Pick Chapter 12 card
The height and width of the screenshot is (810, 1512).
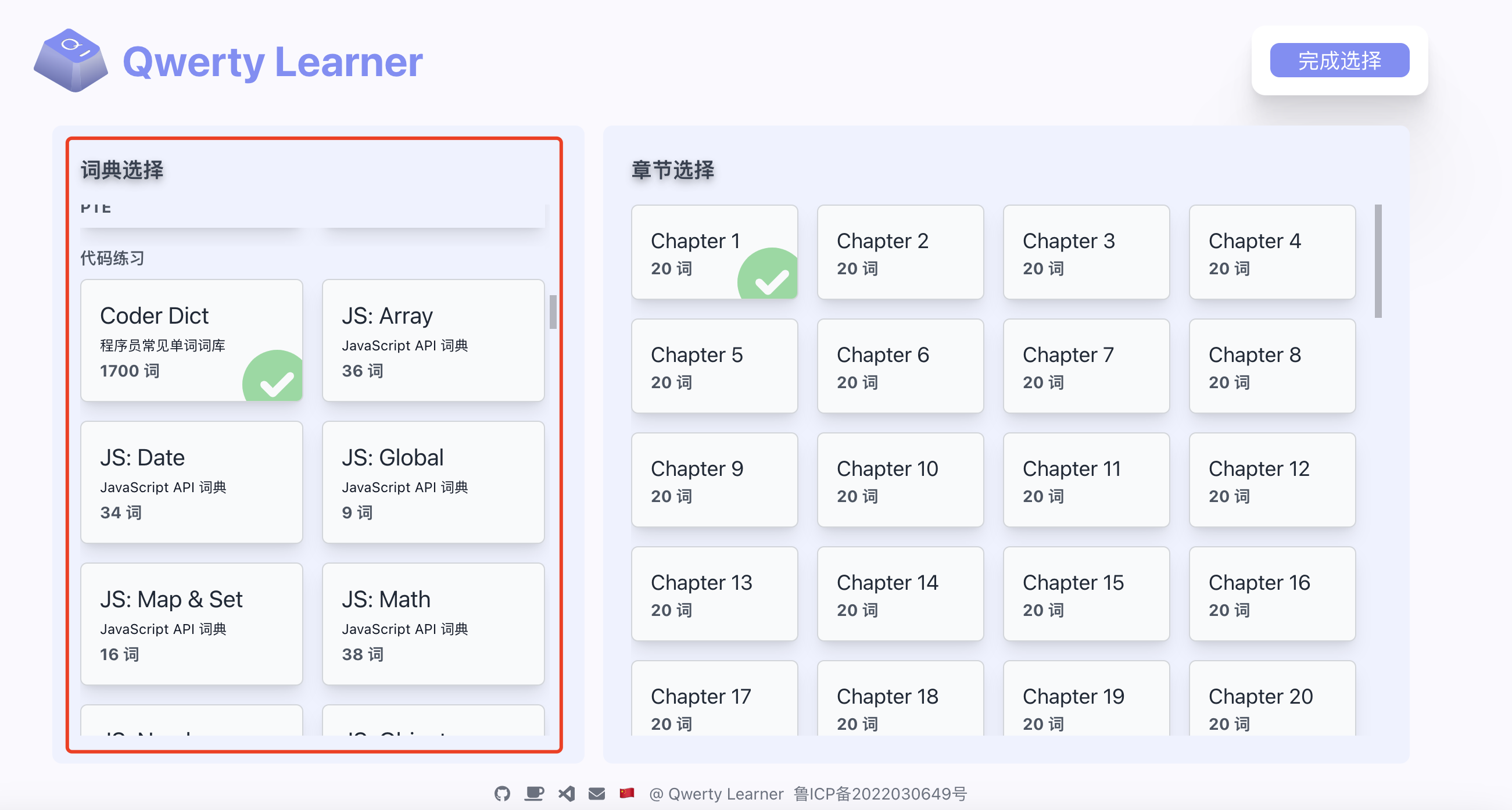[1272, 480]
